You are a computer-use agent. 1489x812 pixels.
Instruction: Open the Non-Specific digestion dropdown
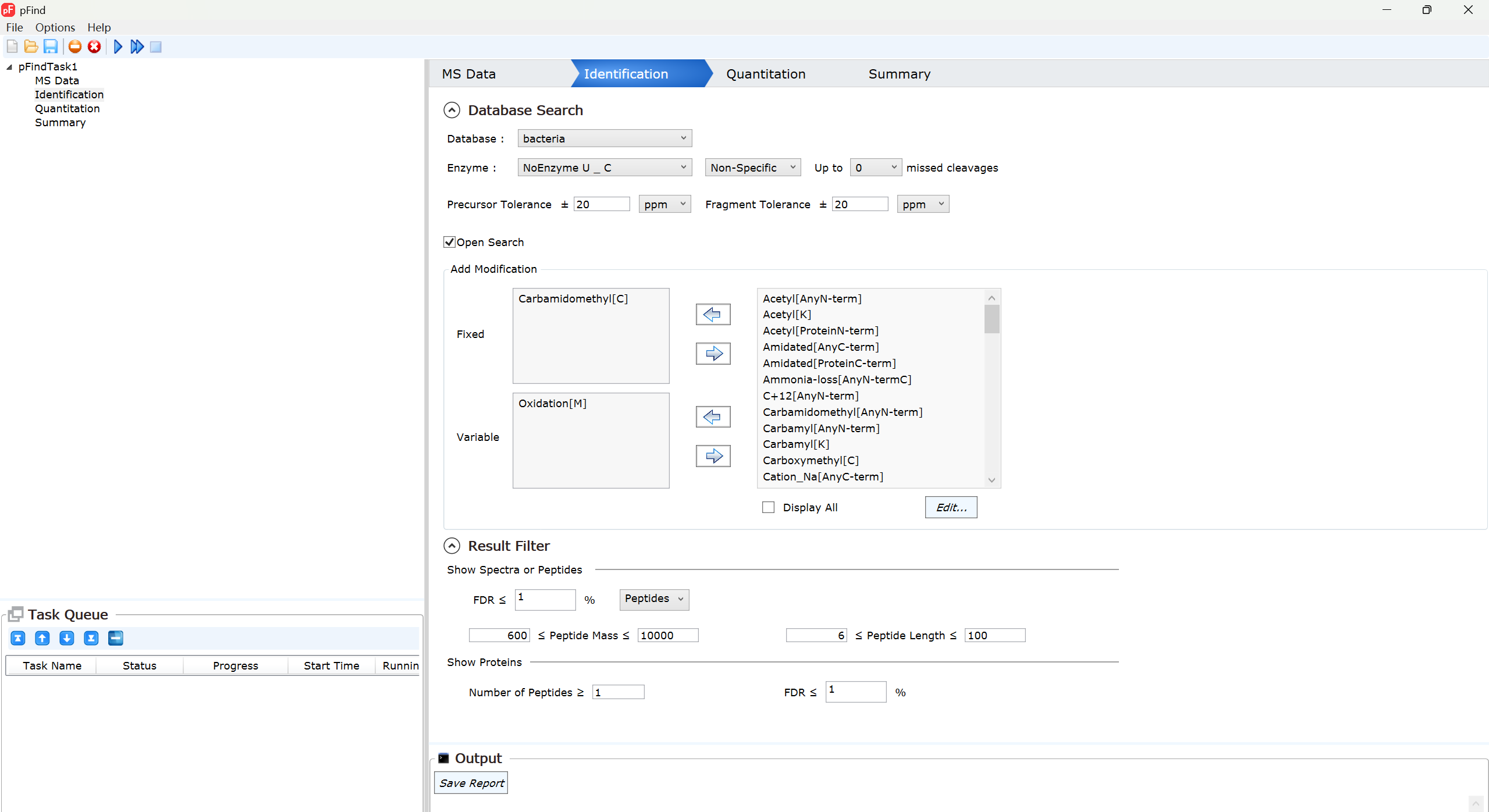click(752, 168)
